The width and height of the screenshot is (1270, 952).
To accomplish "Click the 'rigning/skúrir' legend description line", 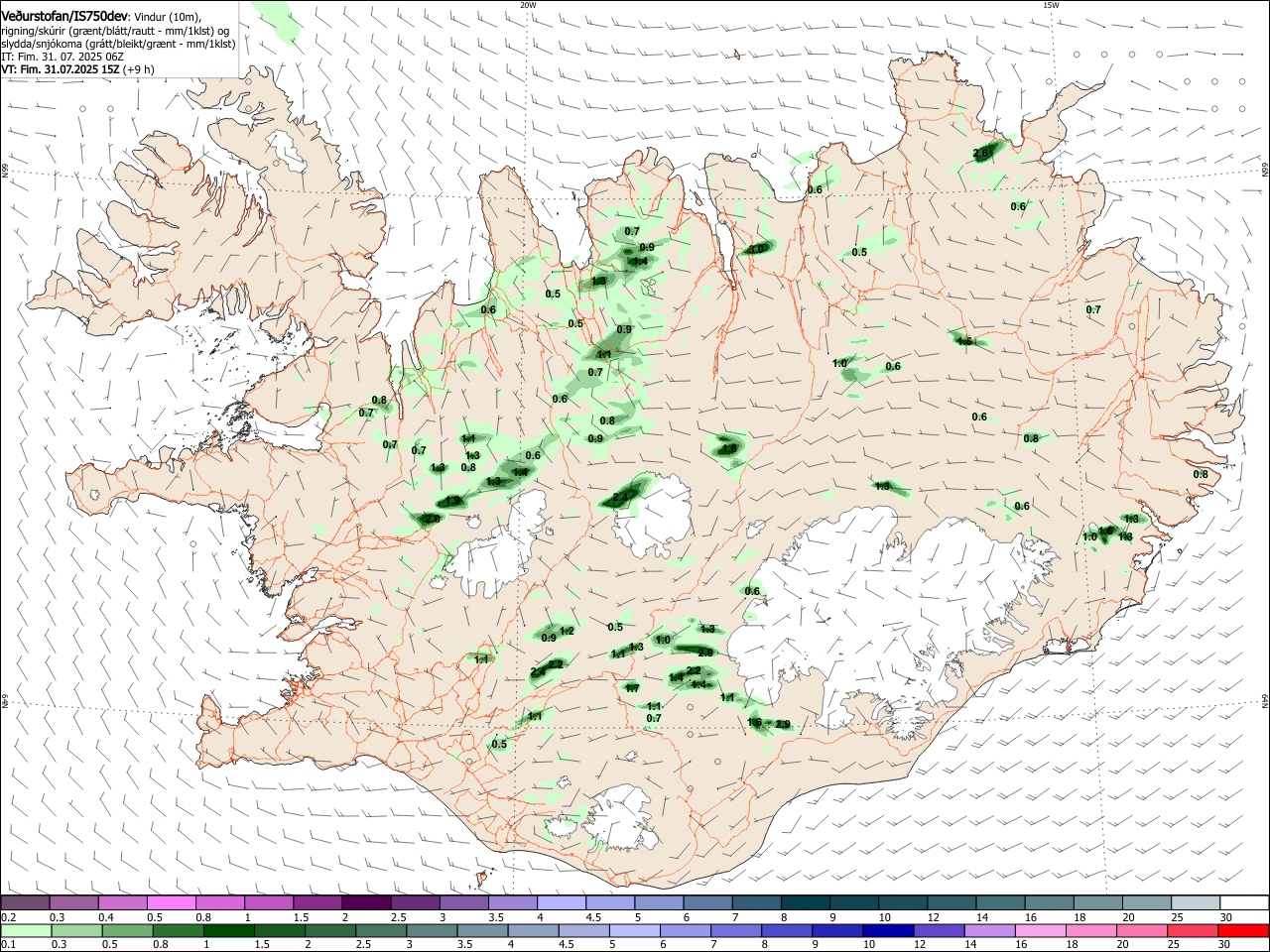I will [115, 31].
